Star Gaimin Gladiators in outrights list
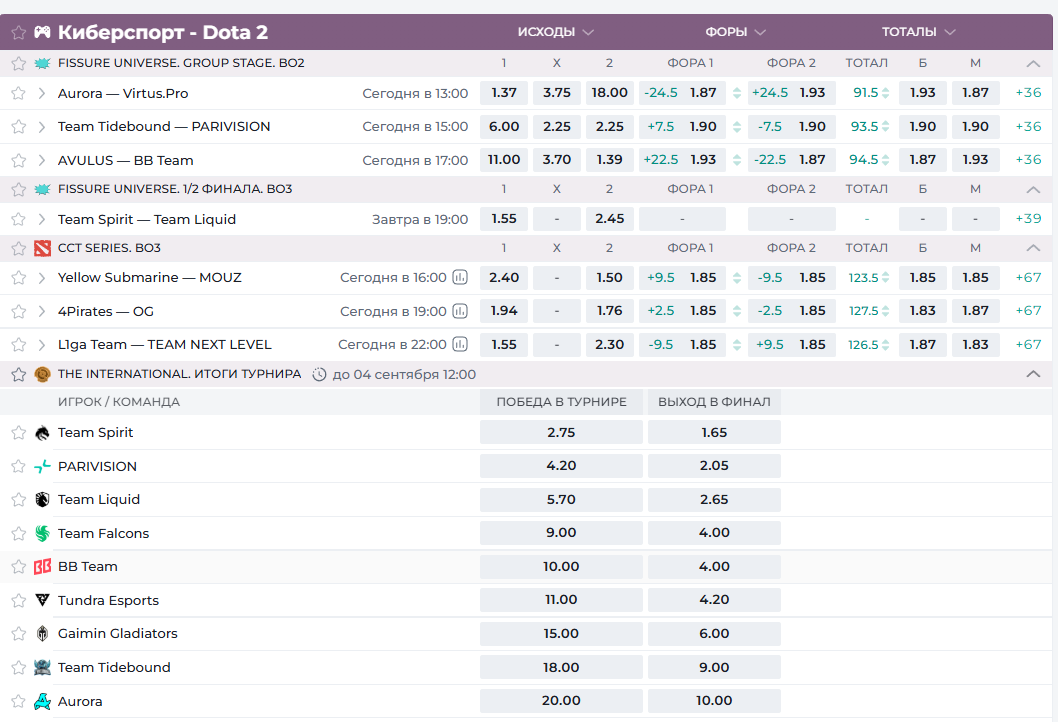The image size is (1058, 722). 19,634
